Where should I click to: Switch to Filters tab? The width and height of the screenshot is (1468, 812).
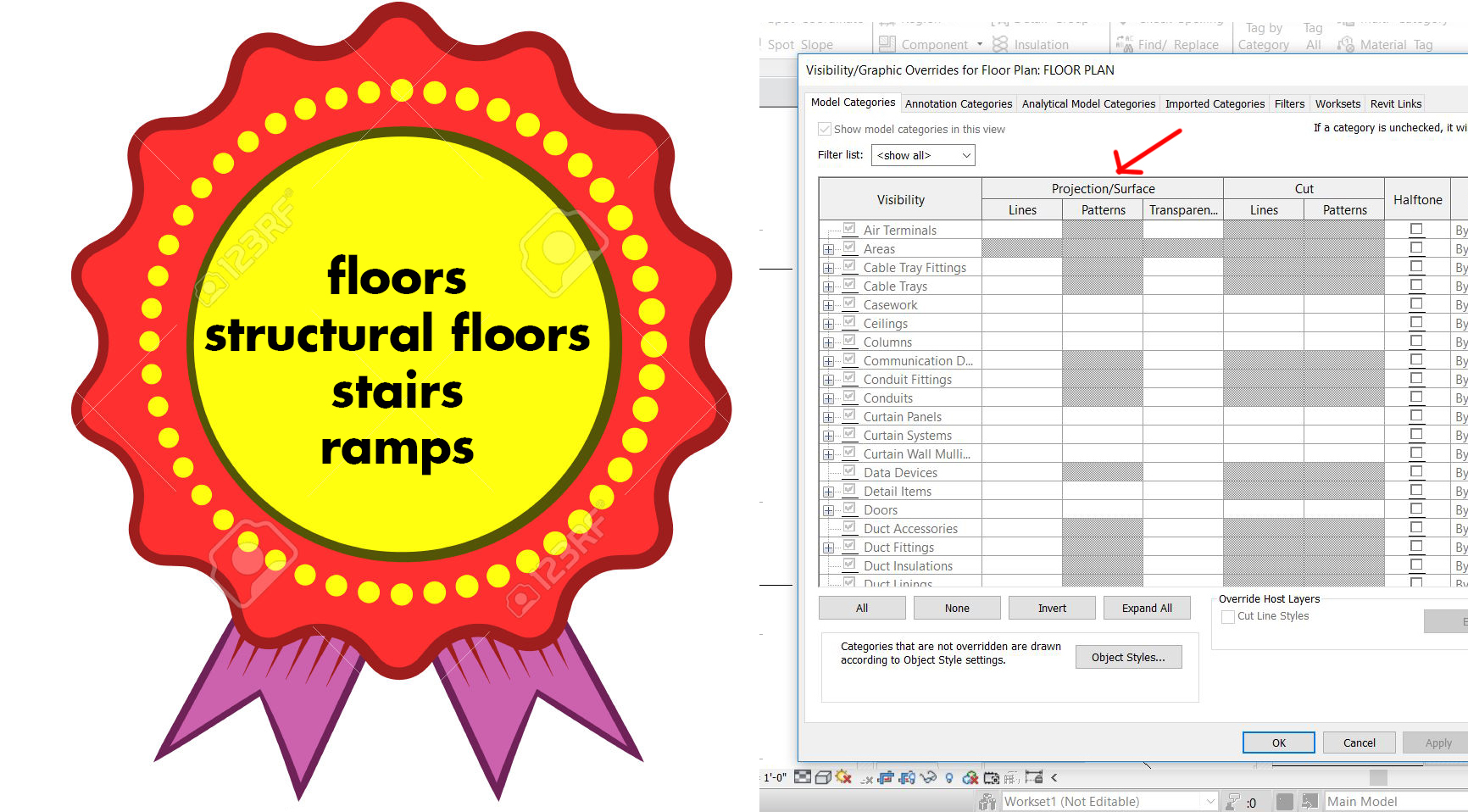(x=1289, y=103)
